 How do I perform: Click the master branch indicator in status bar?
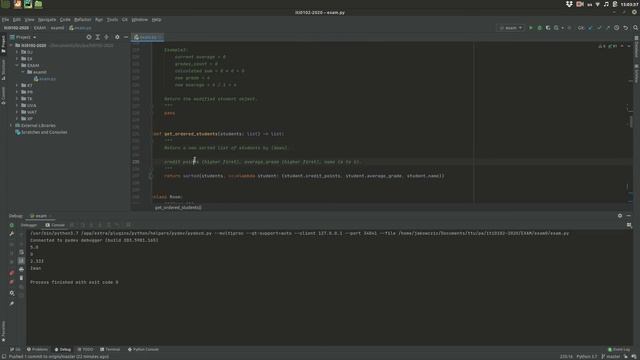click(611, 356)
